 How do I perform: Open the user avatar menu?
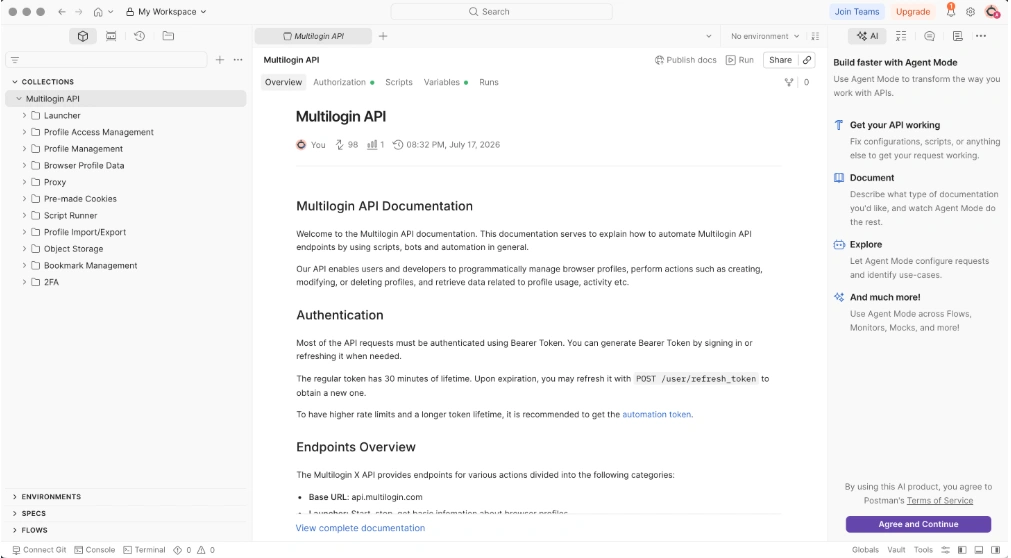(992, 12)
